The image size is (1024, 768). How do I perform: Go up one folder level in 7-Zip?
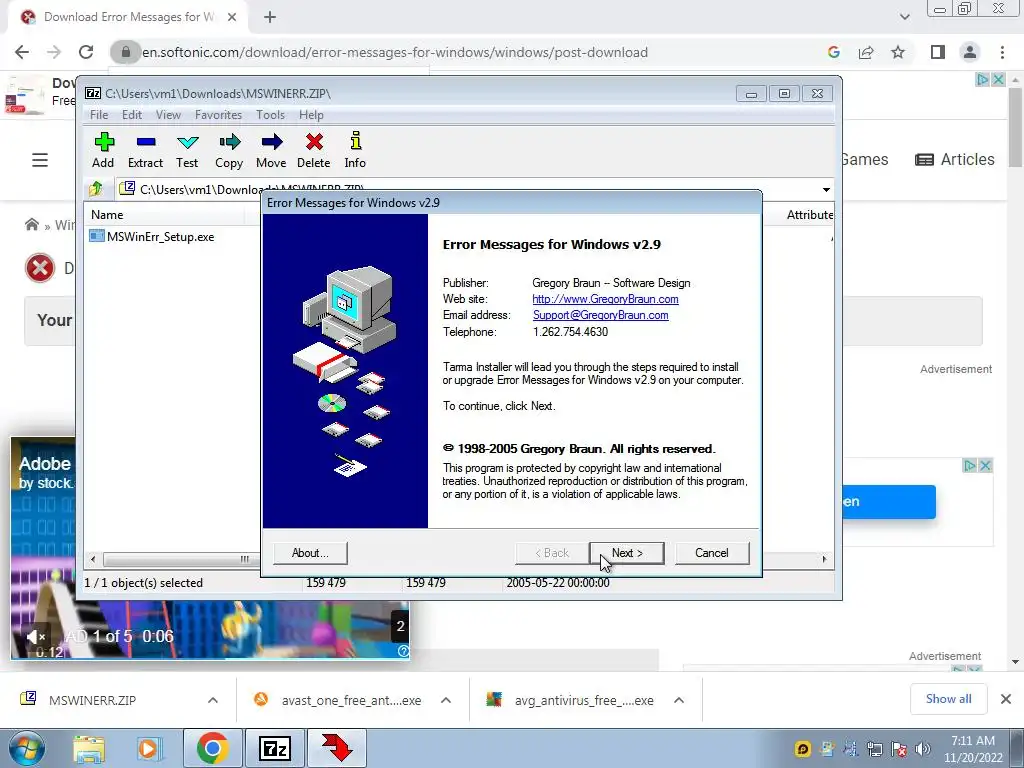tap(97, 189)
